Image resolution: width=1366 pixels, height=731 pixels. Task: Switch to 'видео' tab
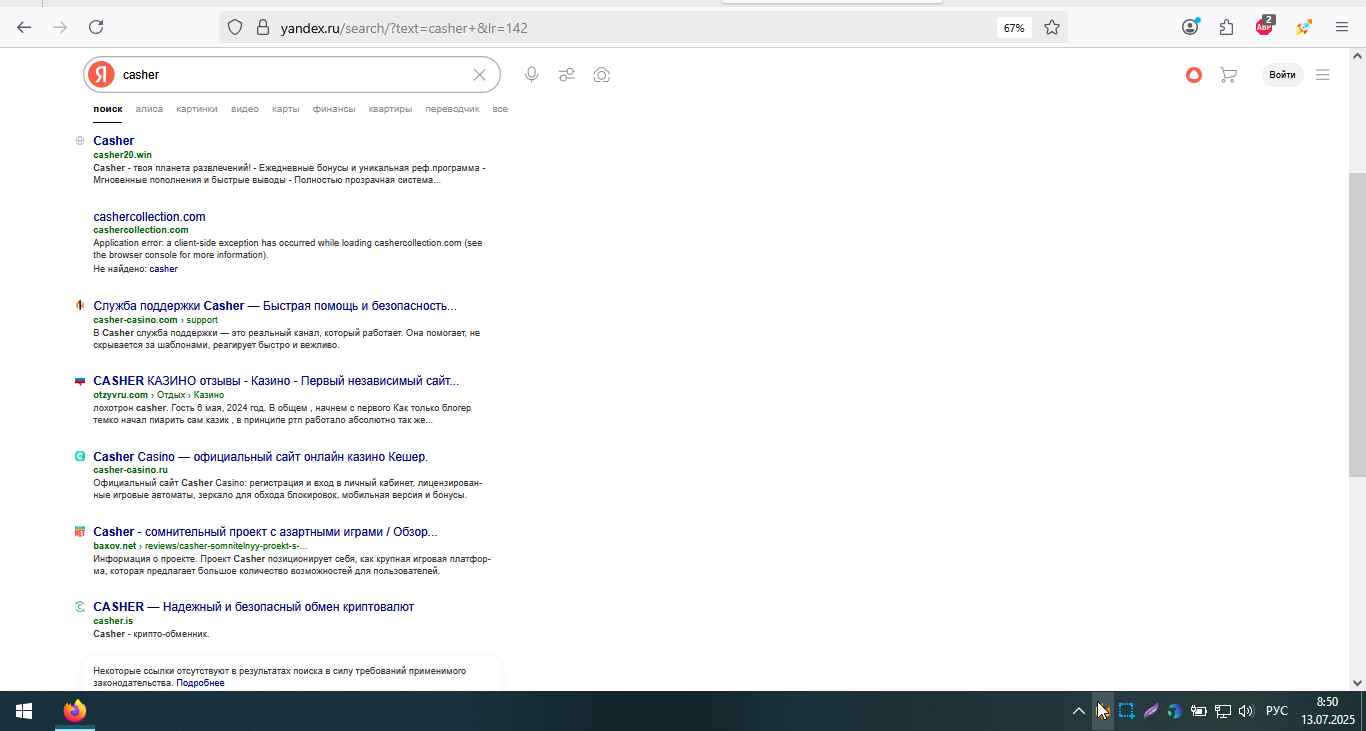[245, 109]
